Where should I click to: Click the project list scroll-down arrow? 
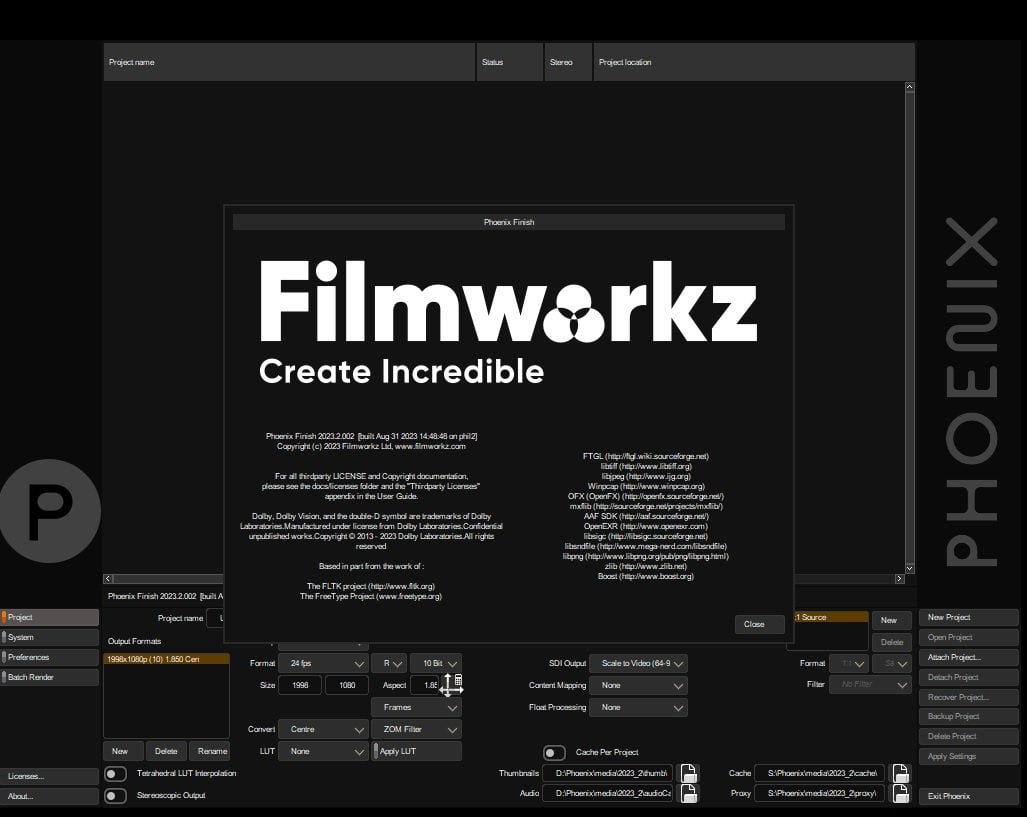(910, 569)
